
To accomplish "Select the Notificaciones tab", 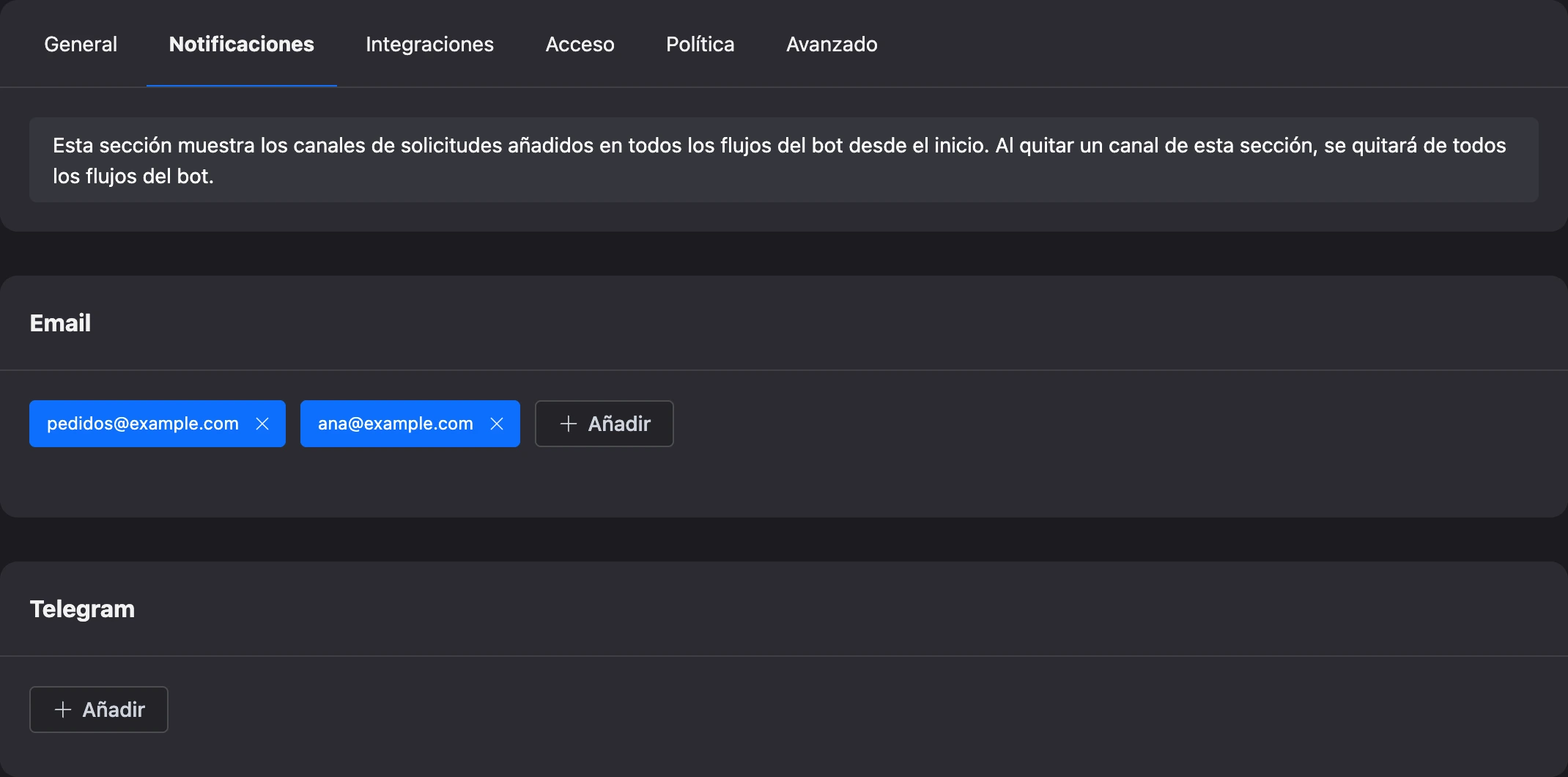I will coord(242,44).
